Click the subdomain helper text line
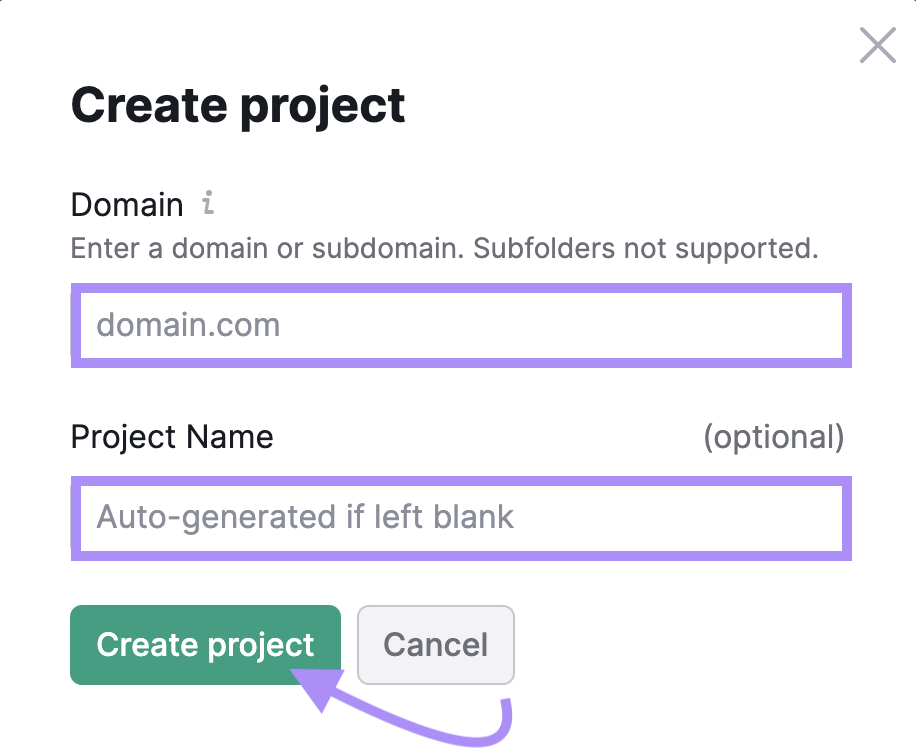916x754 pixels. point(447,248)
